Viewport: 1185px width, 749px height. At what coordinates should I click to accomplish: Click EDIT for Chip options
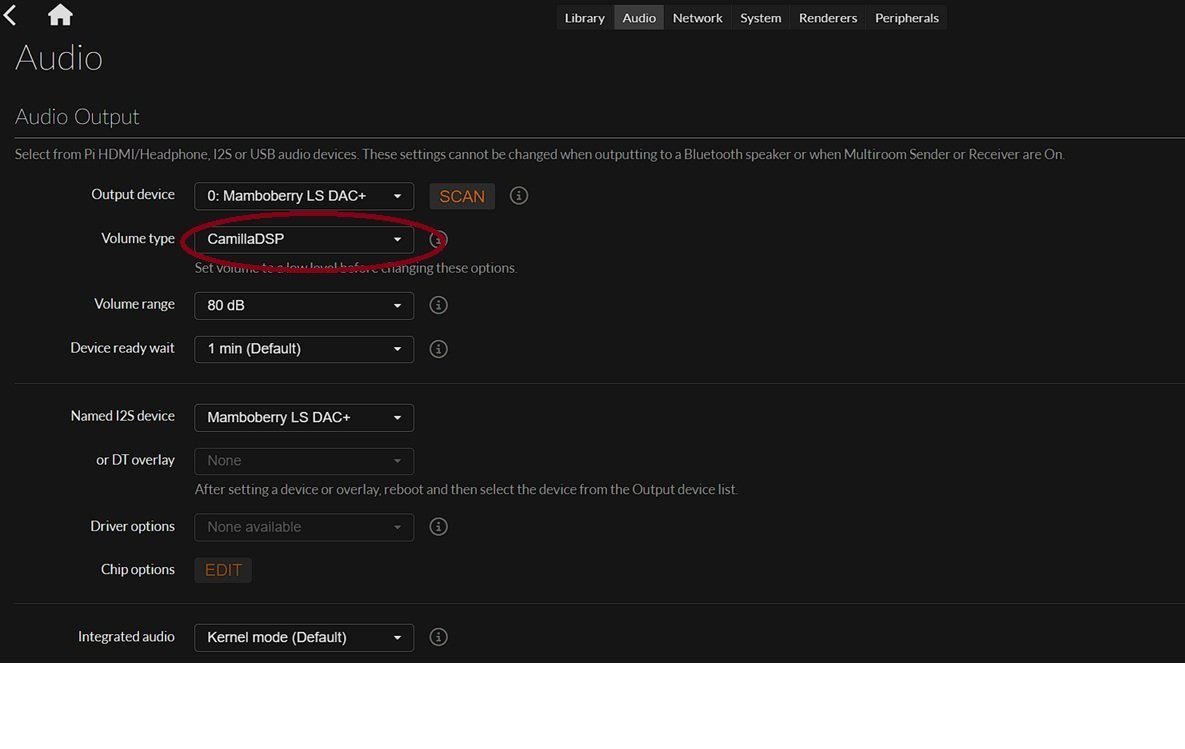pyautogui.click(x=223, y=570)
